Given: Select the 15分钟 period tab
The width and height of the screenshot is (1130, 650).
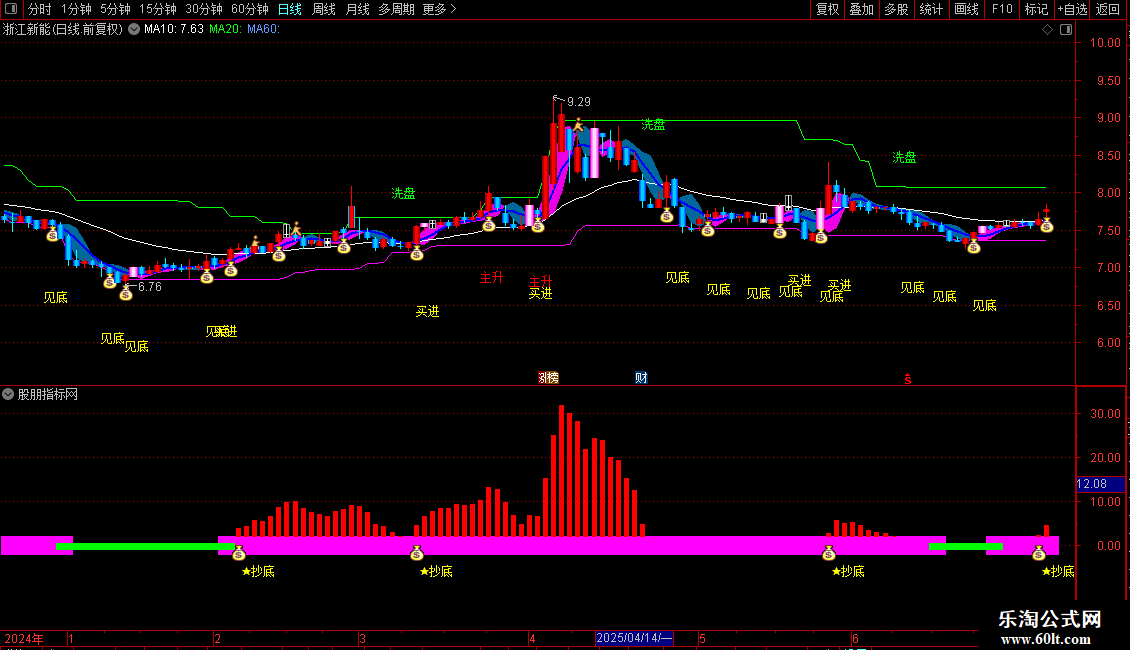Looking at the screenshot, I should point(157,9).
